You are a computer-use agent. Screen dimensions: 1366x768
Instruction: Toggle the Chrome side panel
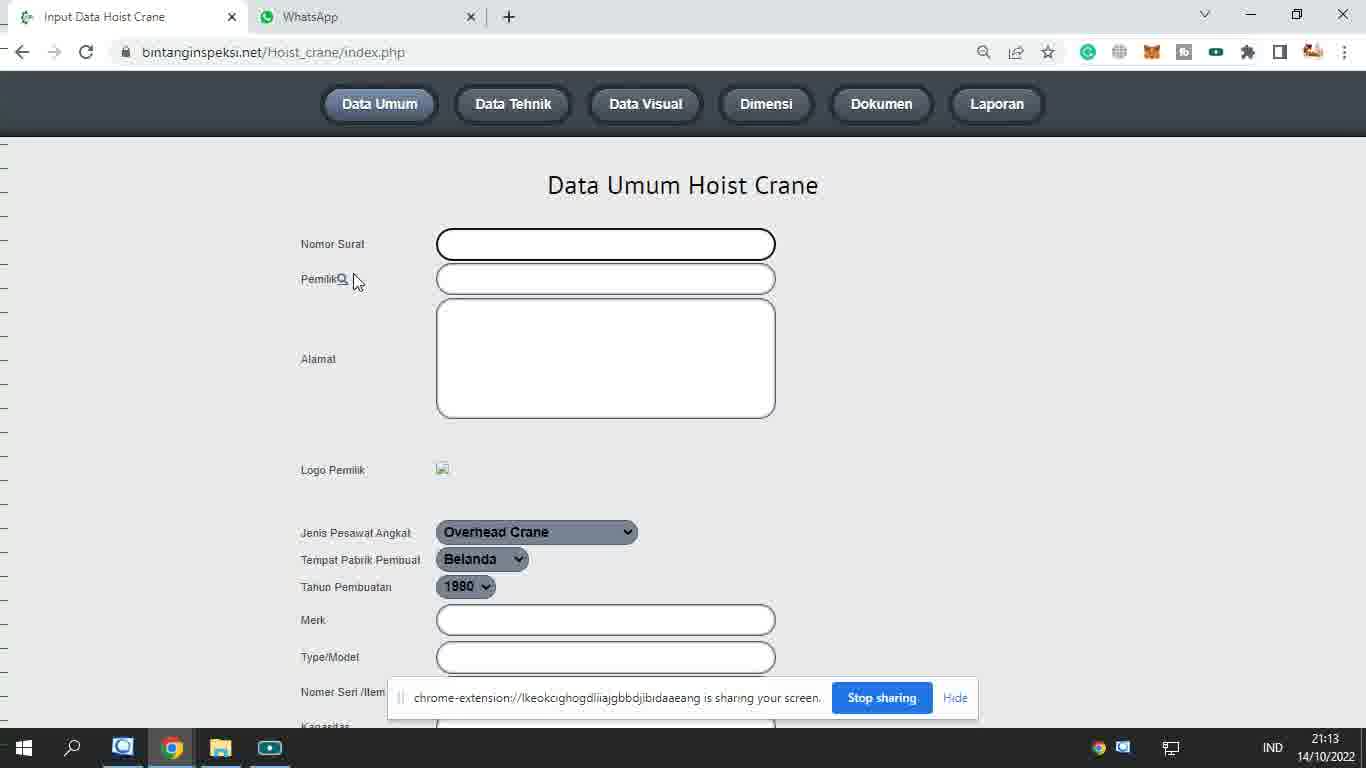[x=1280, y=52]
